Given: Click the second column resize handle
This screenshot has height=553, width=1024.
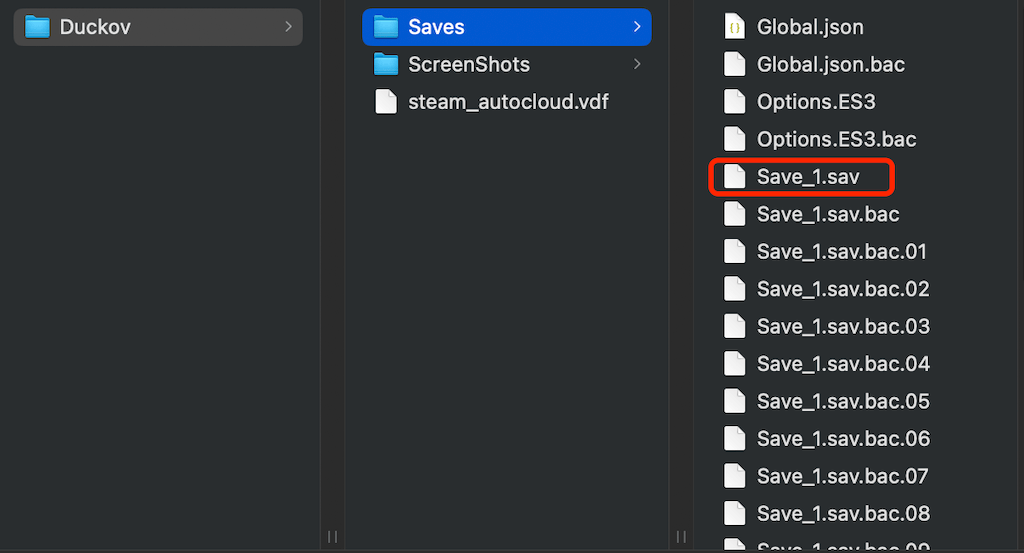Looking at the screenshot, I should click(x=682, y=536).
